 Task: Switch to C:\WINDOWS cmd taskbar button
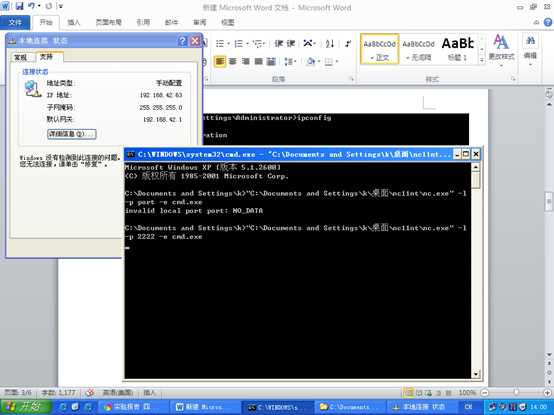pyautogui.click(x=277, y=407)
